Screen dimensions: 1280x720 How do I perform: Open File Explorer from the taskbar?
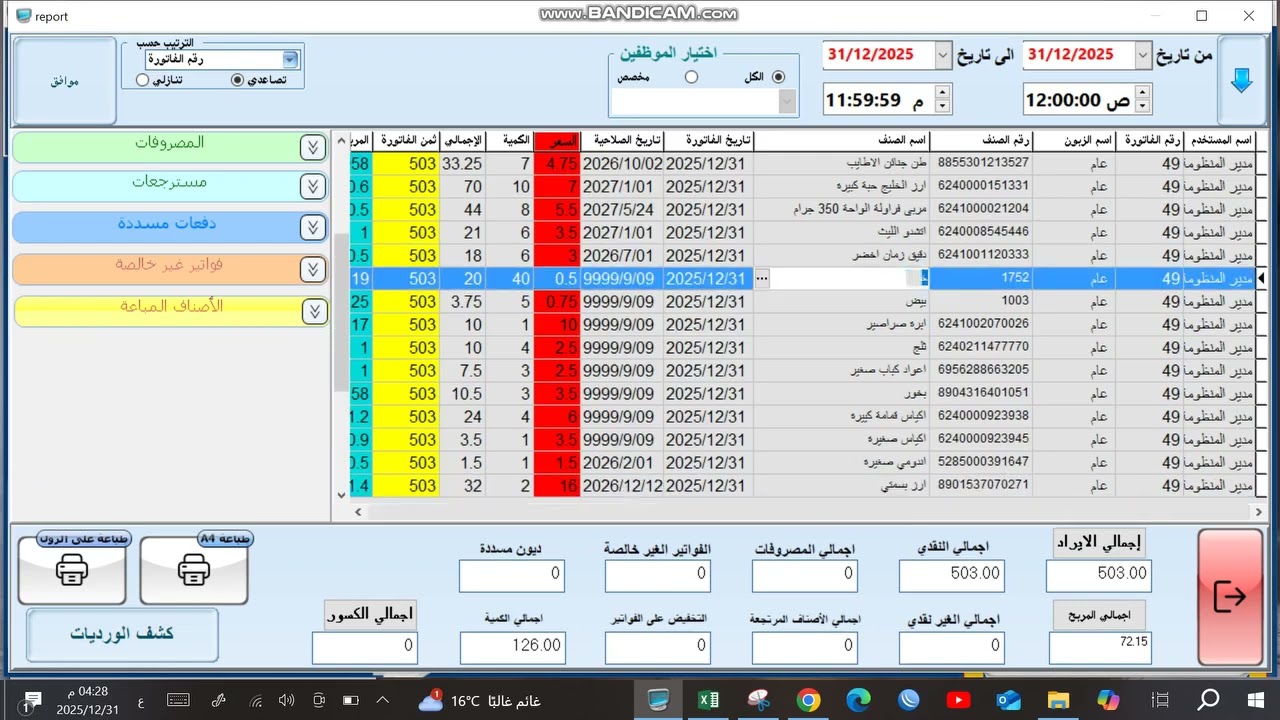[x=1057, y=700]
